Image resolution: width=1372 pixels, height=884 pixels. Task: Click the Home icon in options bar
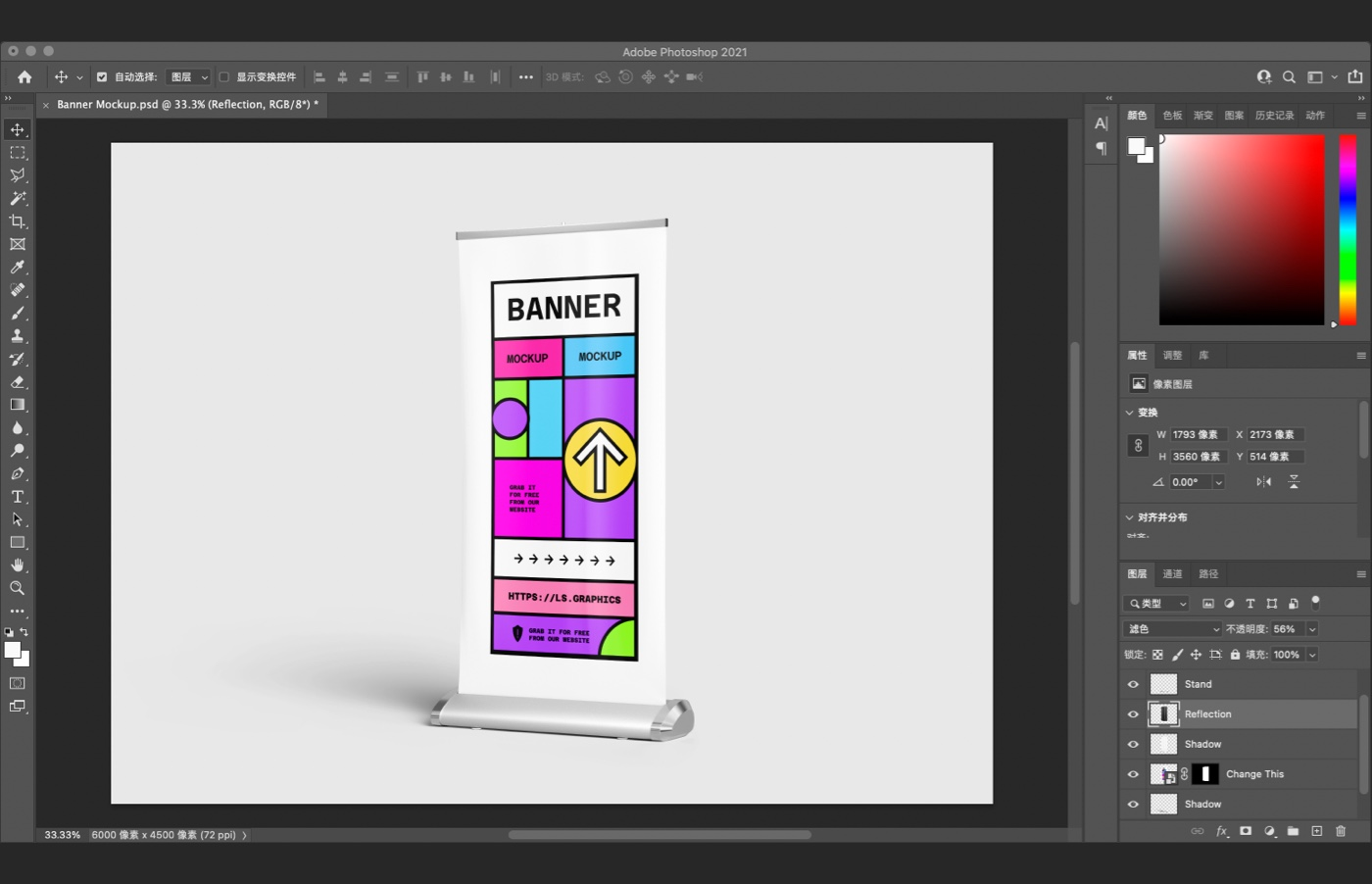tap(24, 77)
